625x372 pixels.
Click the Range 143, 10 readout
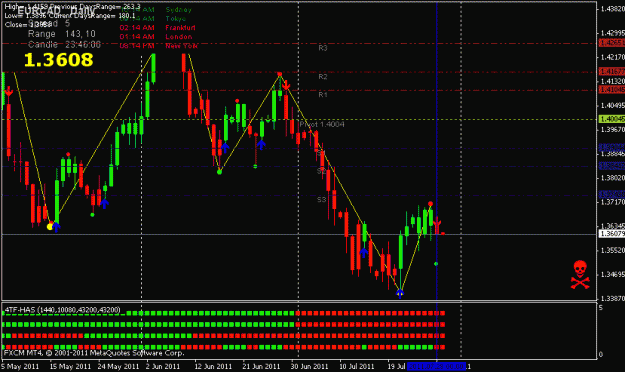pos(62,34)
